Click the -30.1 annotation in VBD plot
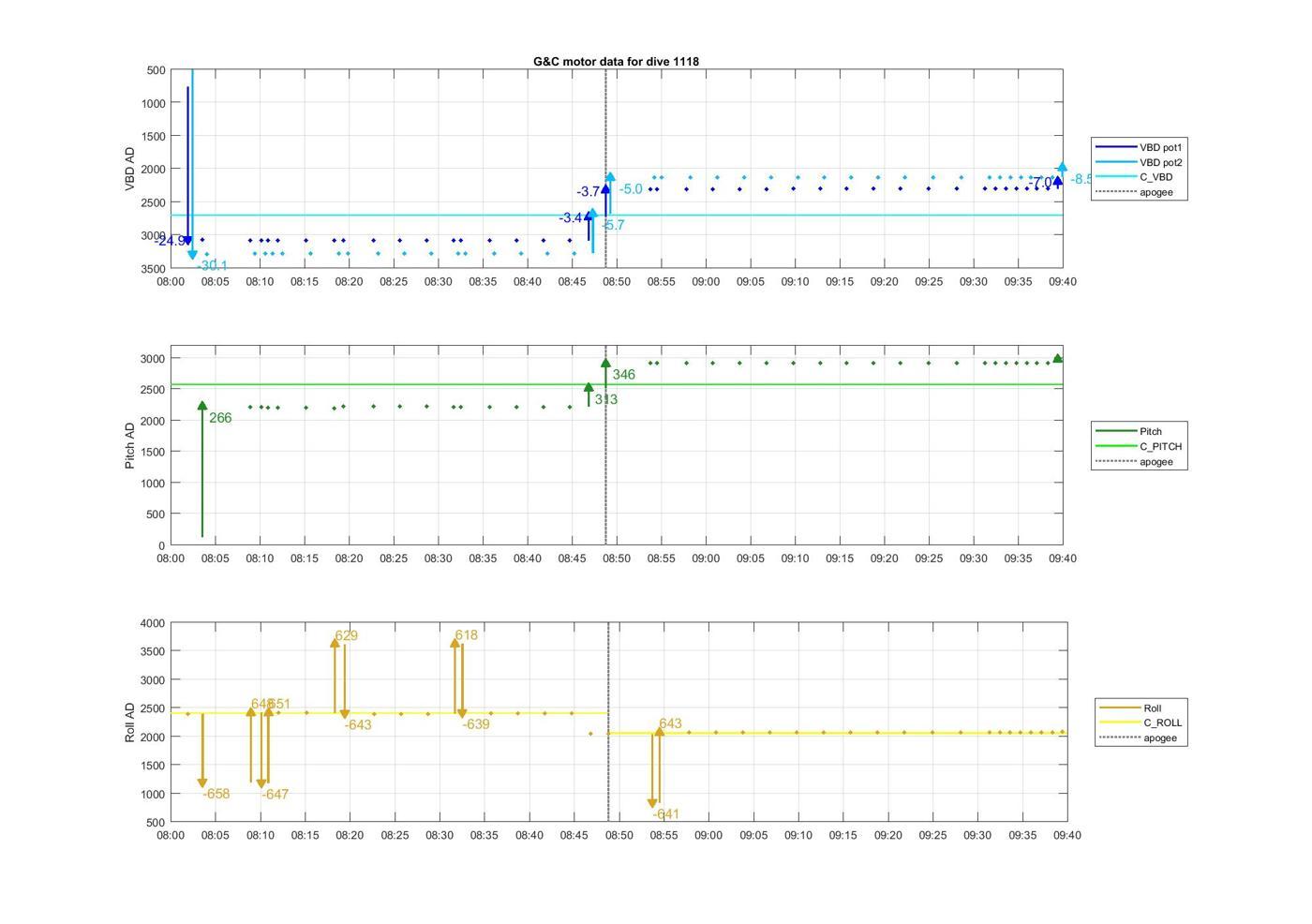This screenshot has width=1312, height=924. [x=212, y=266]
